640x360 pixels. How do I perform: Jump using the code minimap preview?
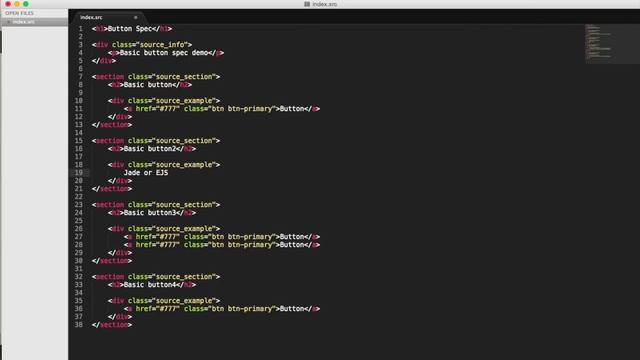pyautogui.click(x=611, y=44)
